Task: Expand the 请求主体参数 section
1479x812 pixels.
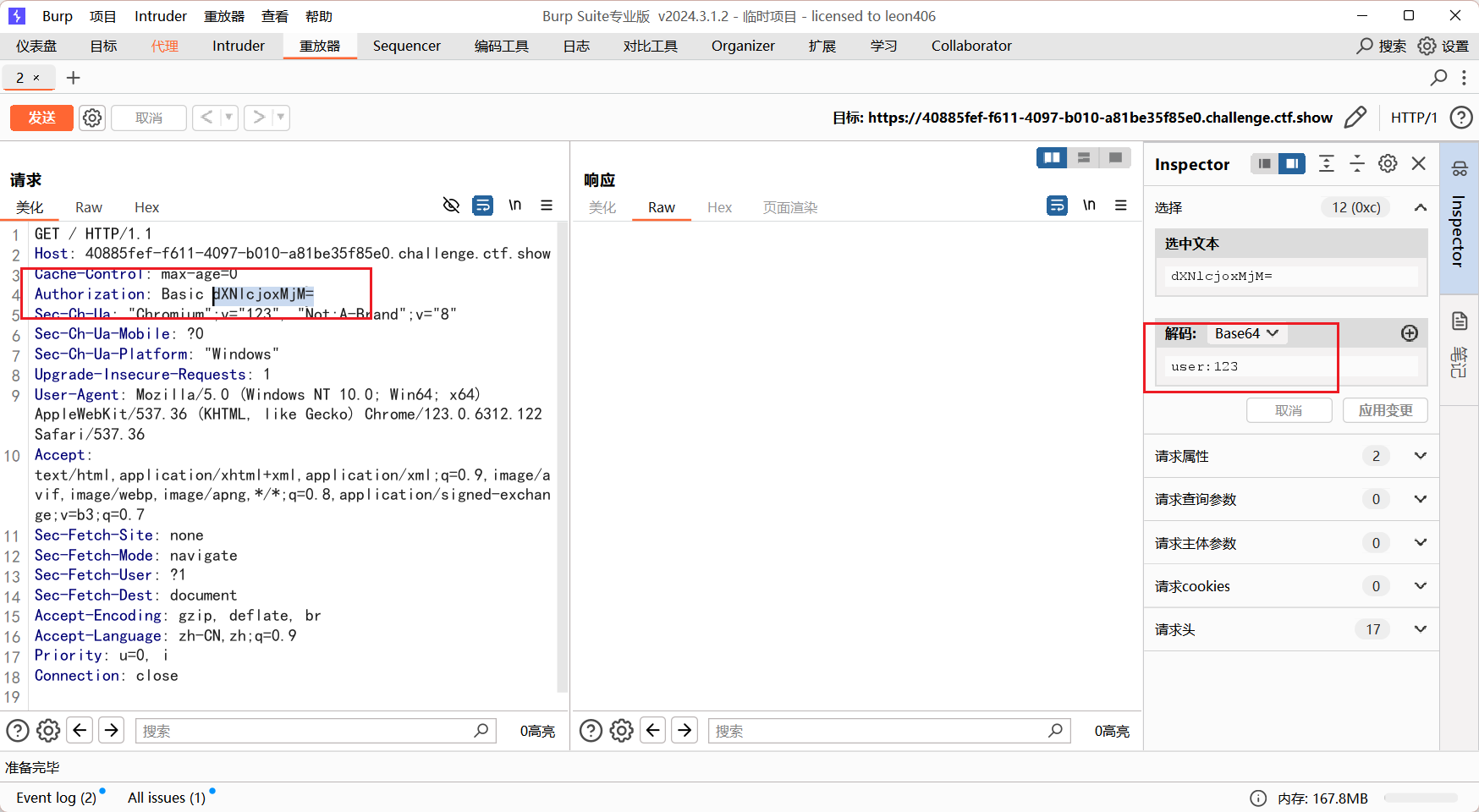Action: 1421,542
